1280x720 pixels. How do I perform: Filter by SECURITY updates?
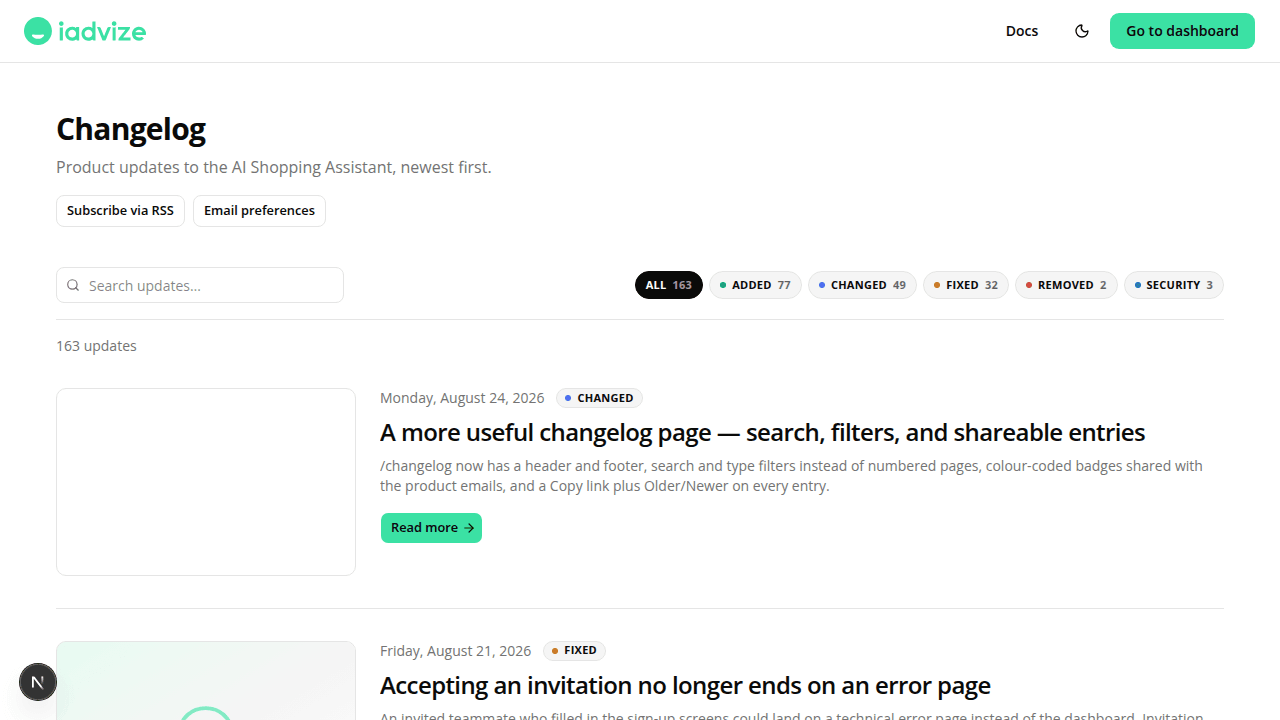pos(1174,285)
